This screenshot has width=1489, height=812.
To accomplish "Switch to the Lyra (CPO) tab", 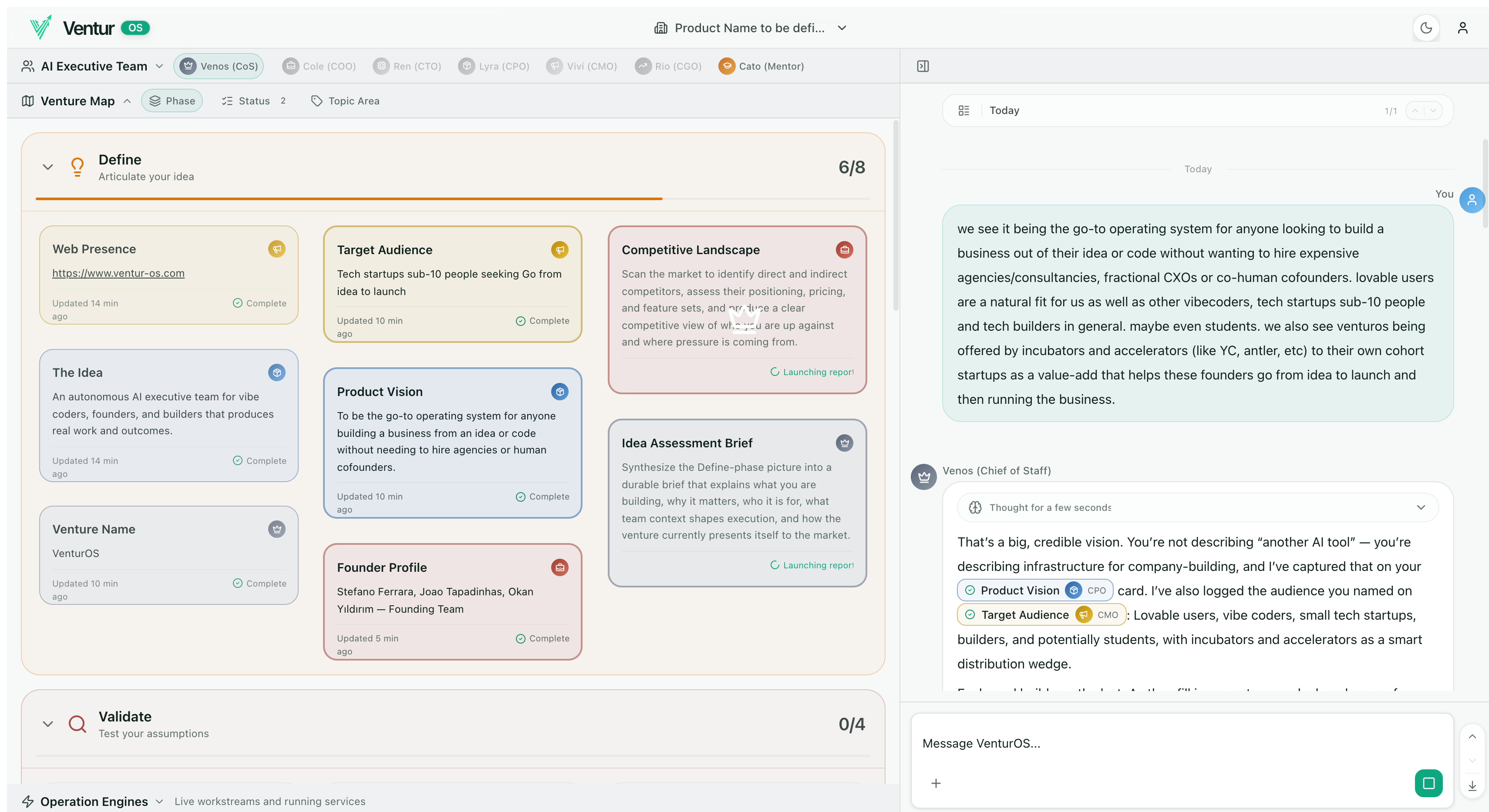I will point(494,66).
